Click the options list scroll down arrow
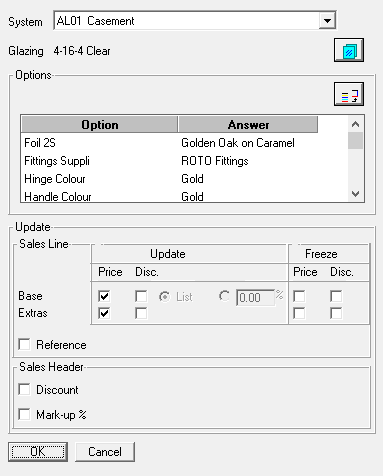The height and width of the screenshot is (476, 383). click(355, 194)
